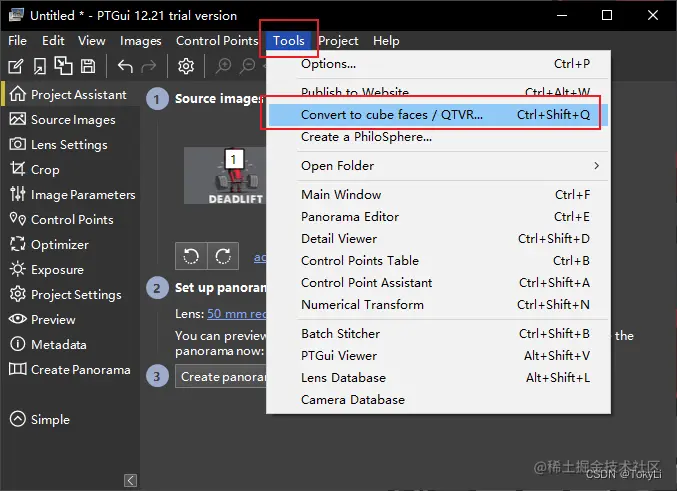The height and width of the screenshot is (491, 677).
Task: Open PTGui Viewer from menu
Action: tap(438, 356)
